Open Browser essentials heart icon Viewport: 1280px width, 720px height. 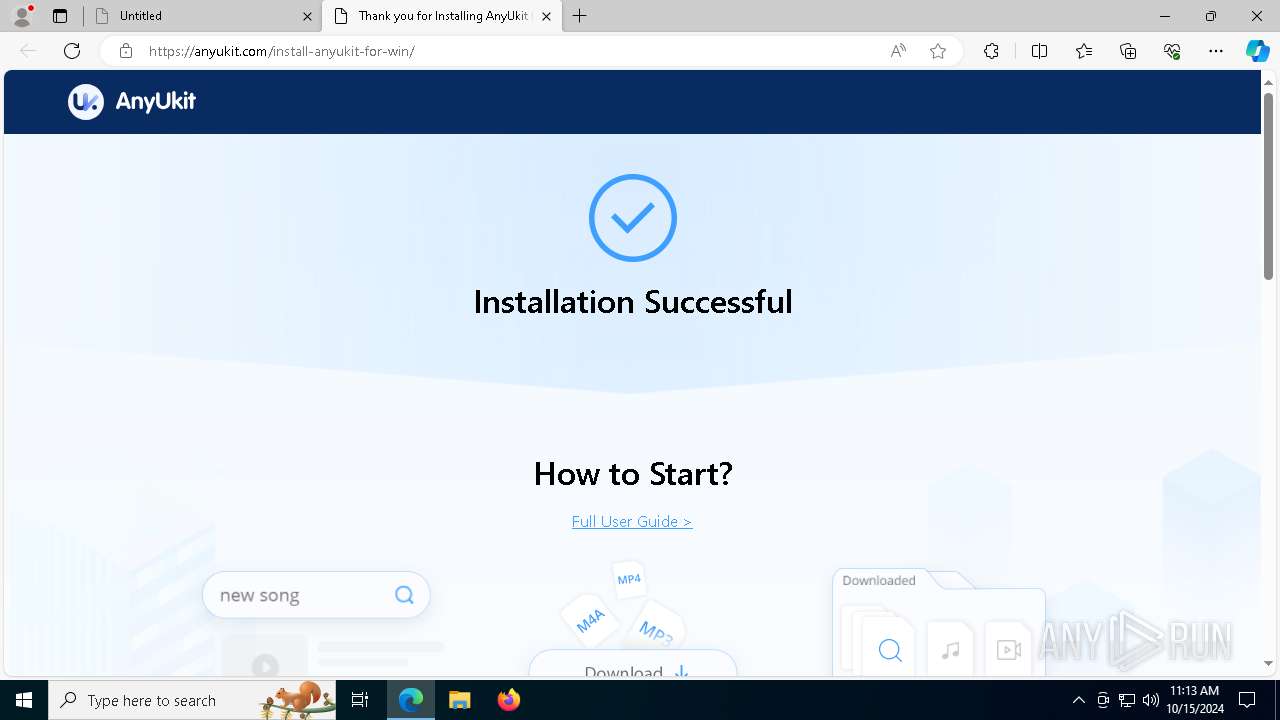pyautogui.click(x=1172, y=51)
